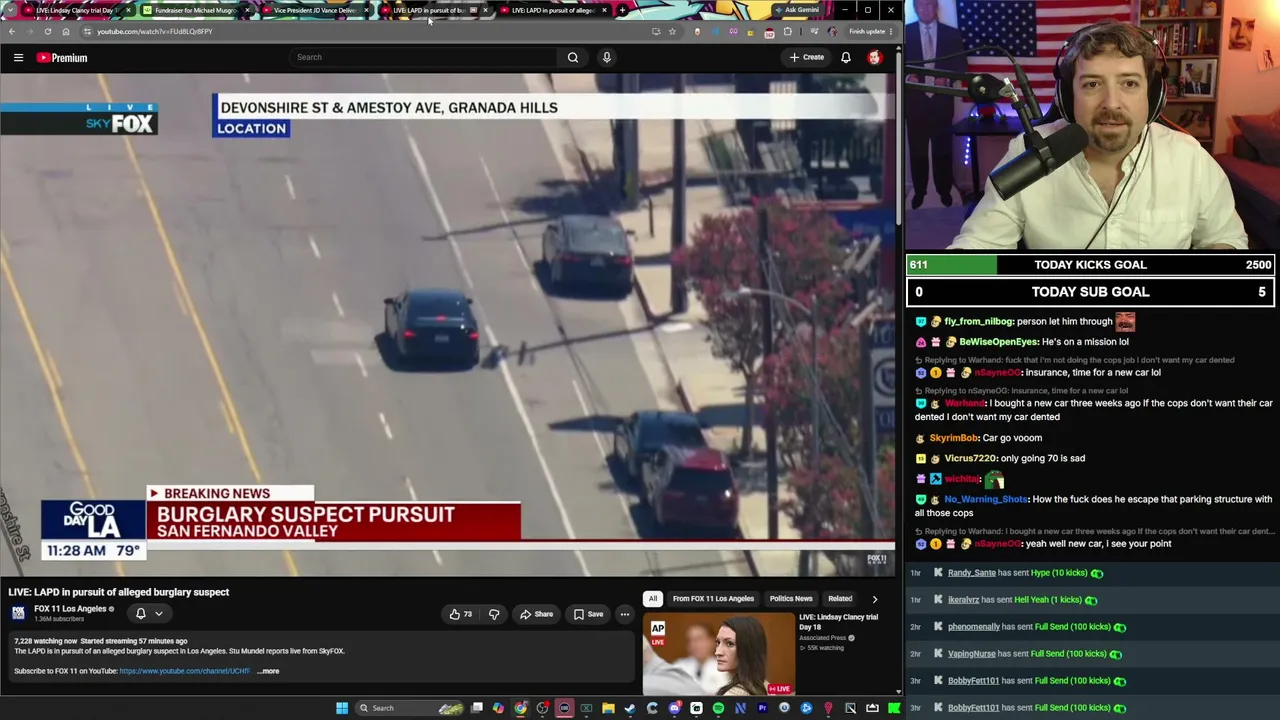The width and height of the screenshot is (1280, 720).
Task: Open Task View on the taskbar
Action: (477, 708)
